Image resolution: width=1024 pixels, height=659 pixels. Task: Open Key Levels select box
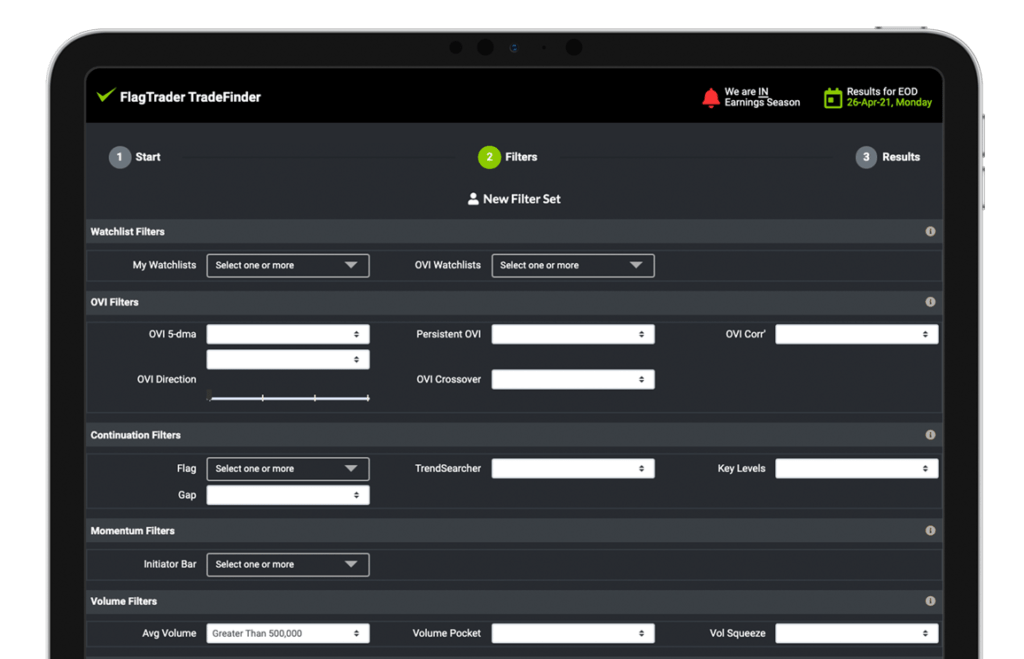pos(857,469)
